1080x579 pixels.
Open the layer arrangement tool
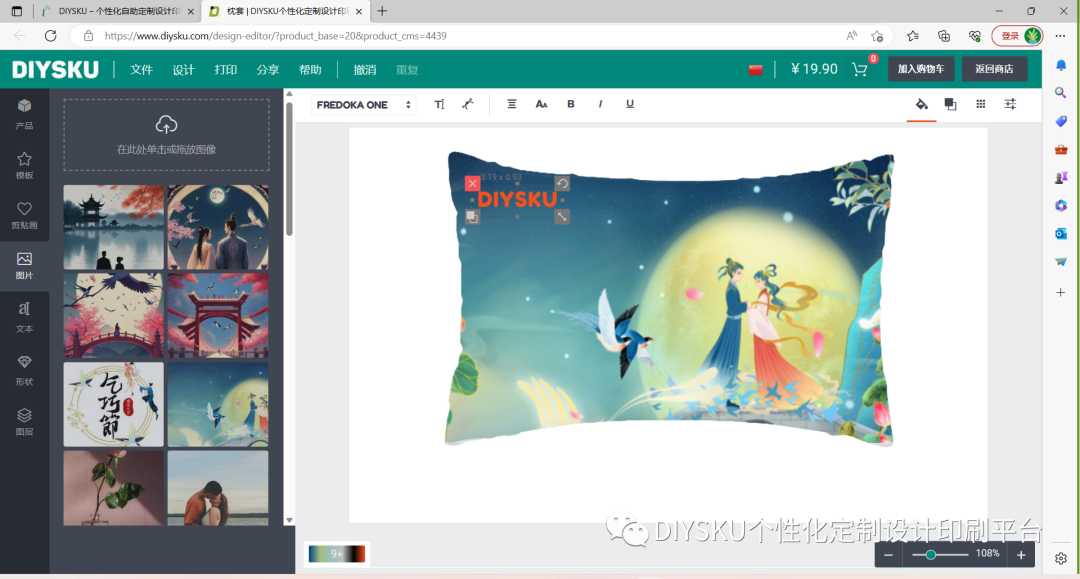tap(951, 105)
